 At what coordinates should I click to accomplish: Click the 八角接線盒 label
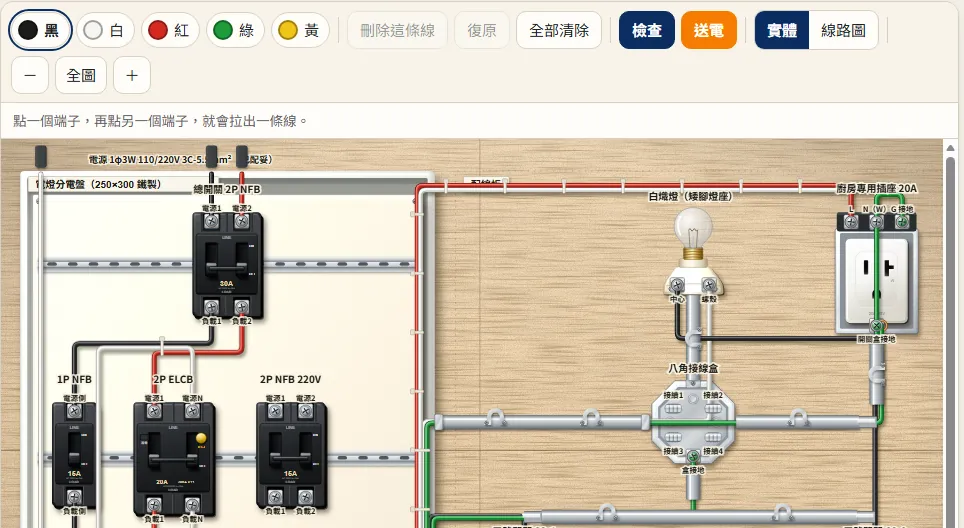pyautogui.click(x=693, y=369)
